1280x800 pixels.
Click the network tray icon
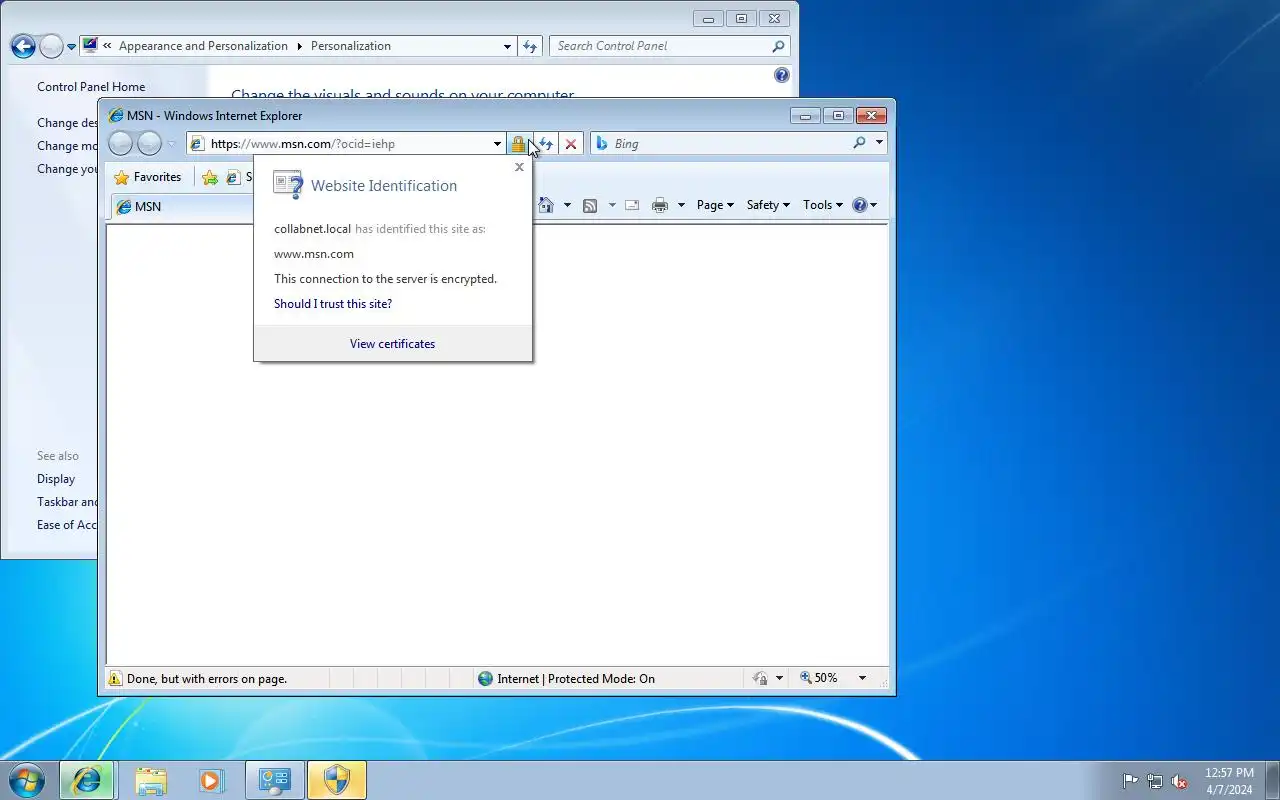[x=1155, y=781]
